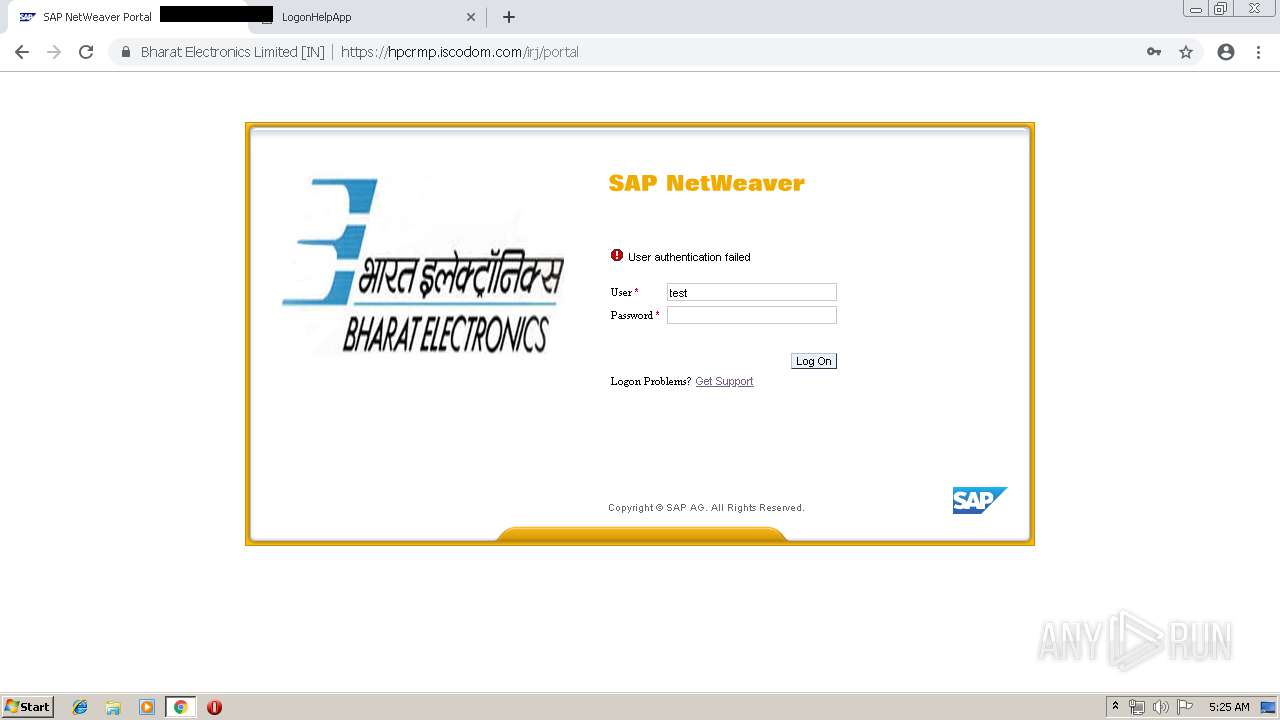Launch Internet Explorer from the taskbar

(80, 707)
